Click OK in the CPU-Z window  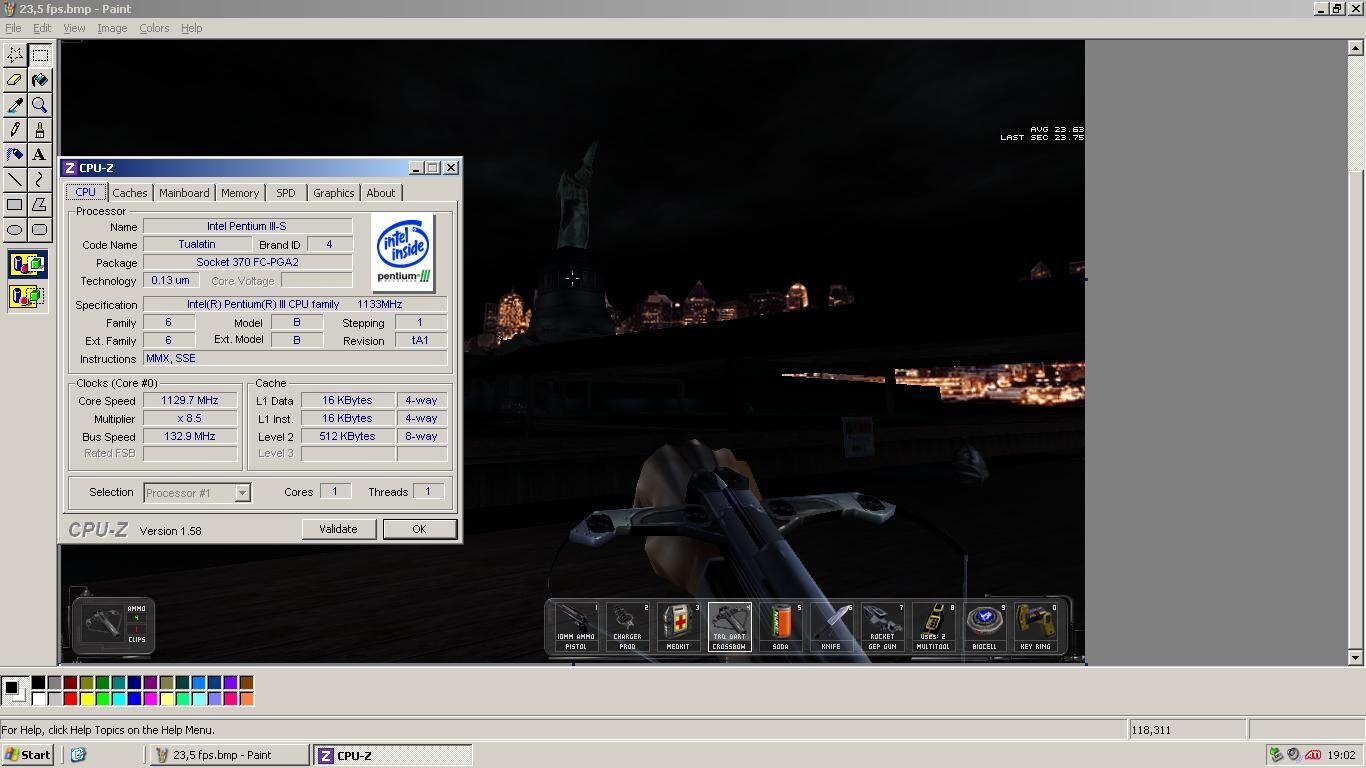419,529
